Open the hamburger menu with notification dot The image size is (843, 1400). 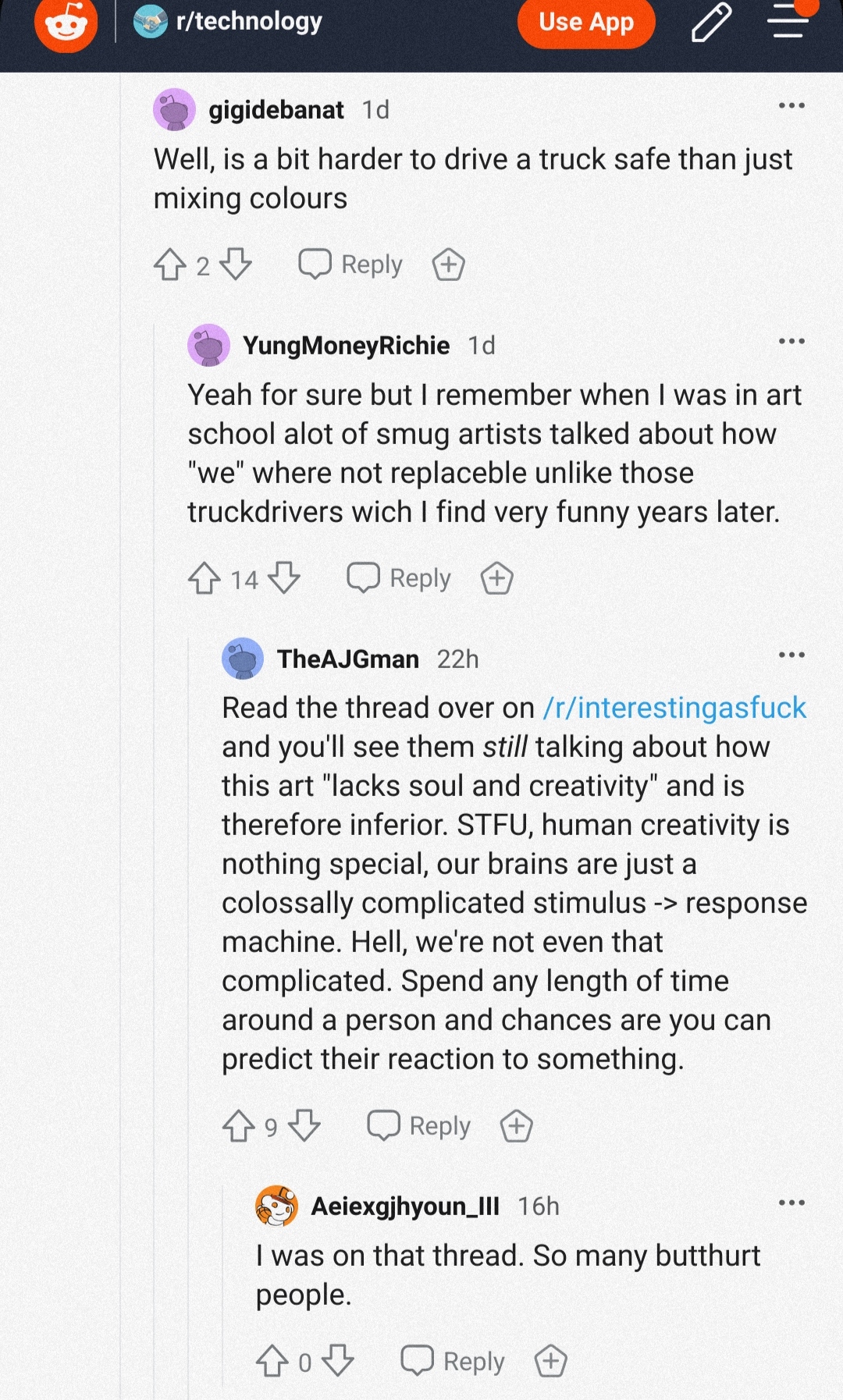point(788,20)
